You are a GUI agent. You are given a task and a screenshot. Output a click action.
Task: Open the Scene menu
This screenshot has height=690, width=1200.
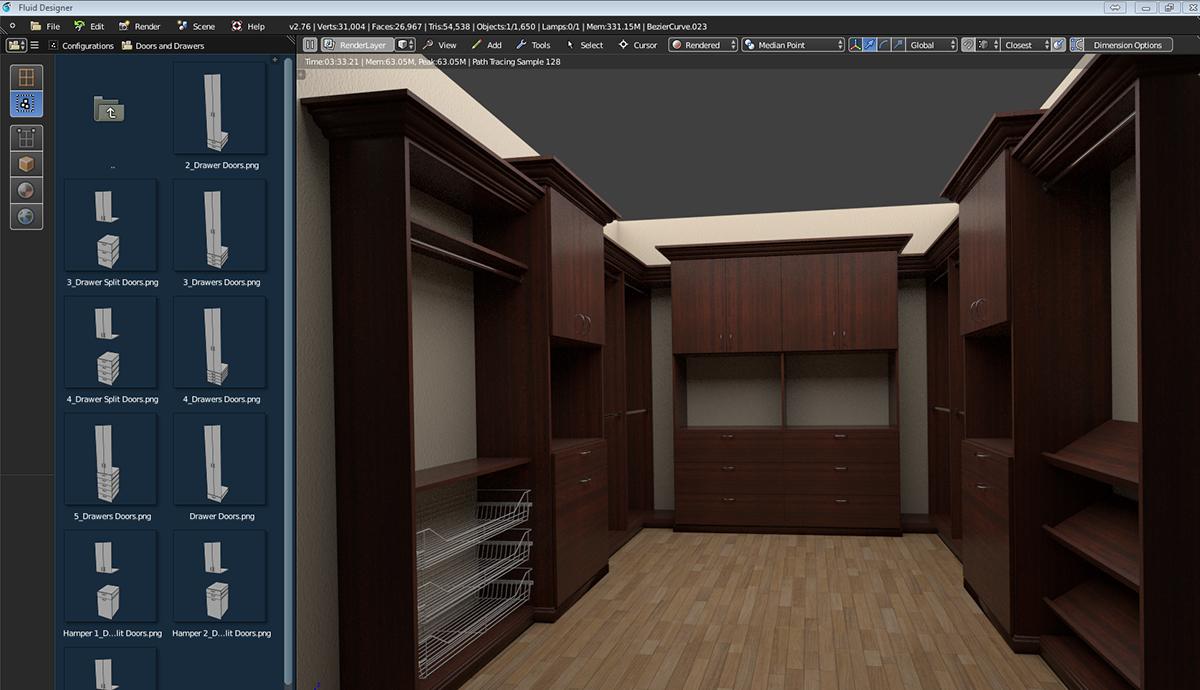coord(195,26)
